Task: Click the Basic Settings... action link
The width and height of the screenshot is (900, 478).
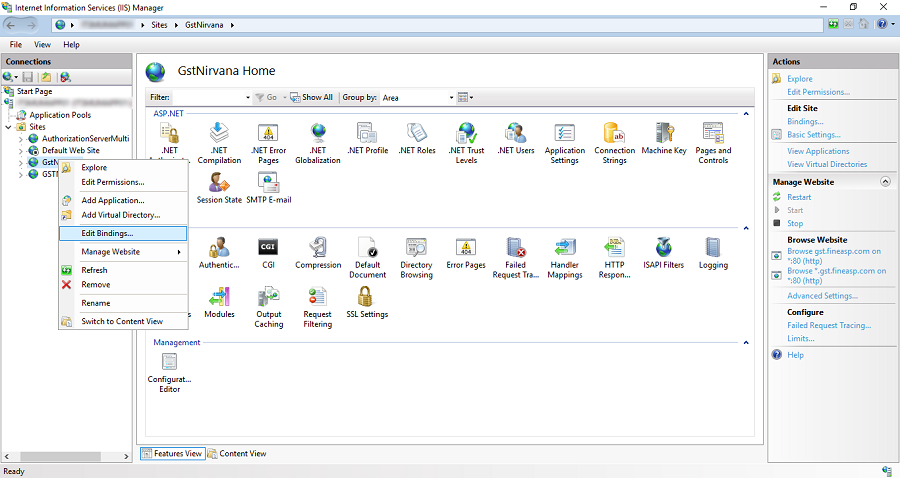Action: (x=813, y=135)
